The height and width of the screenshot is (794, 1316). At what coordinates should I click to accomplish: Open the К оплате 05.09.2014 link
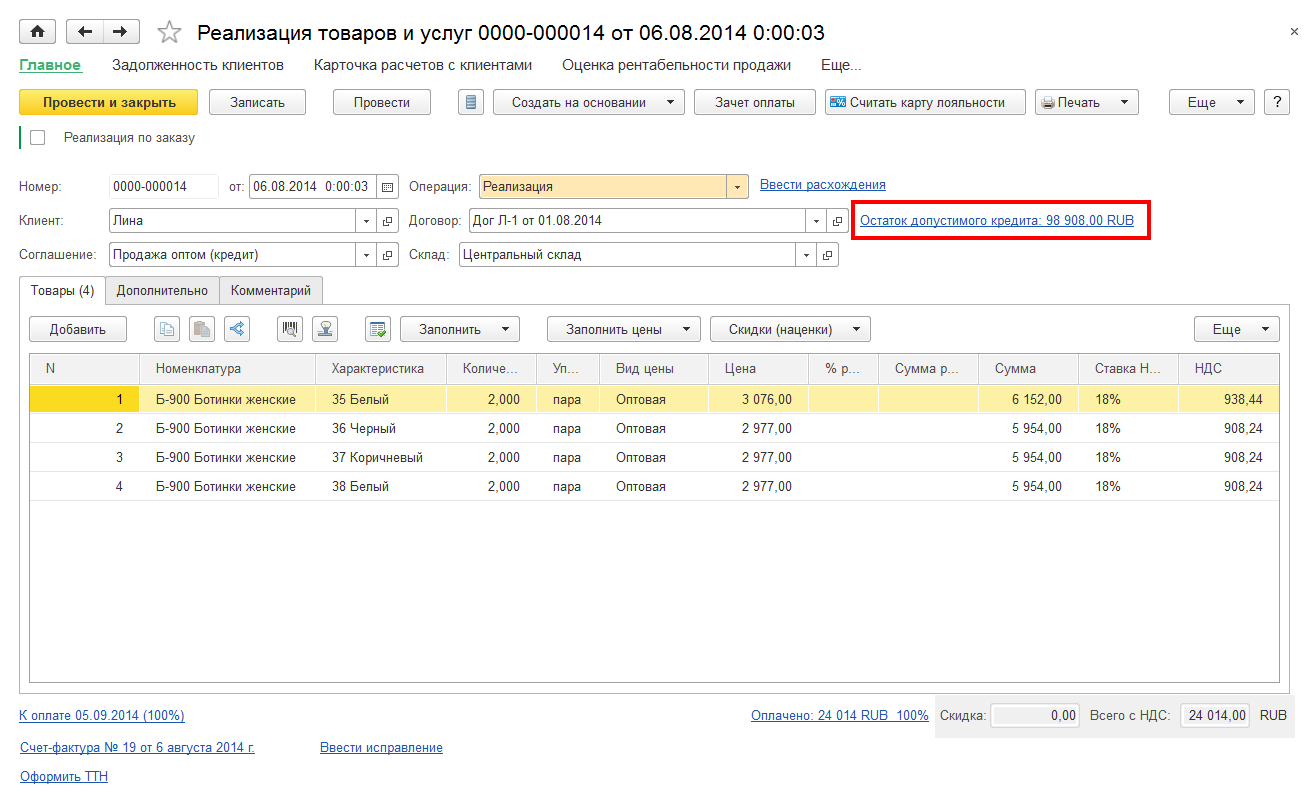click(x=102, y=715)
